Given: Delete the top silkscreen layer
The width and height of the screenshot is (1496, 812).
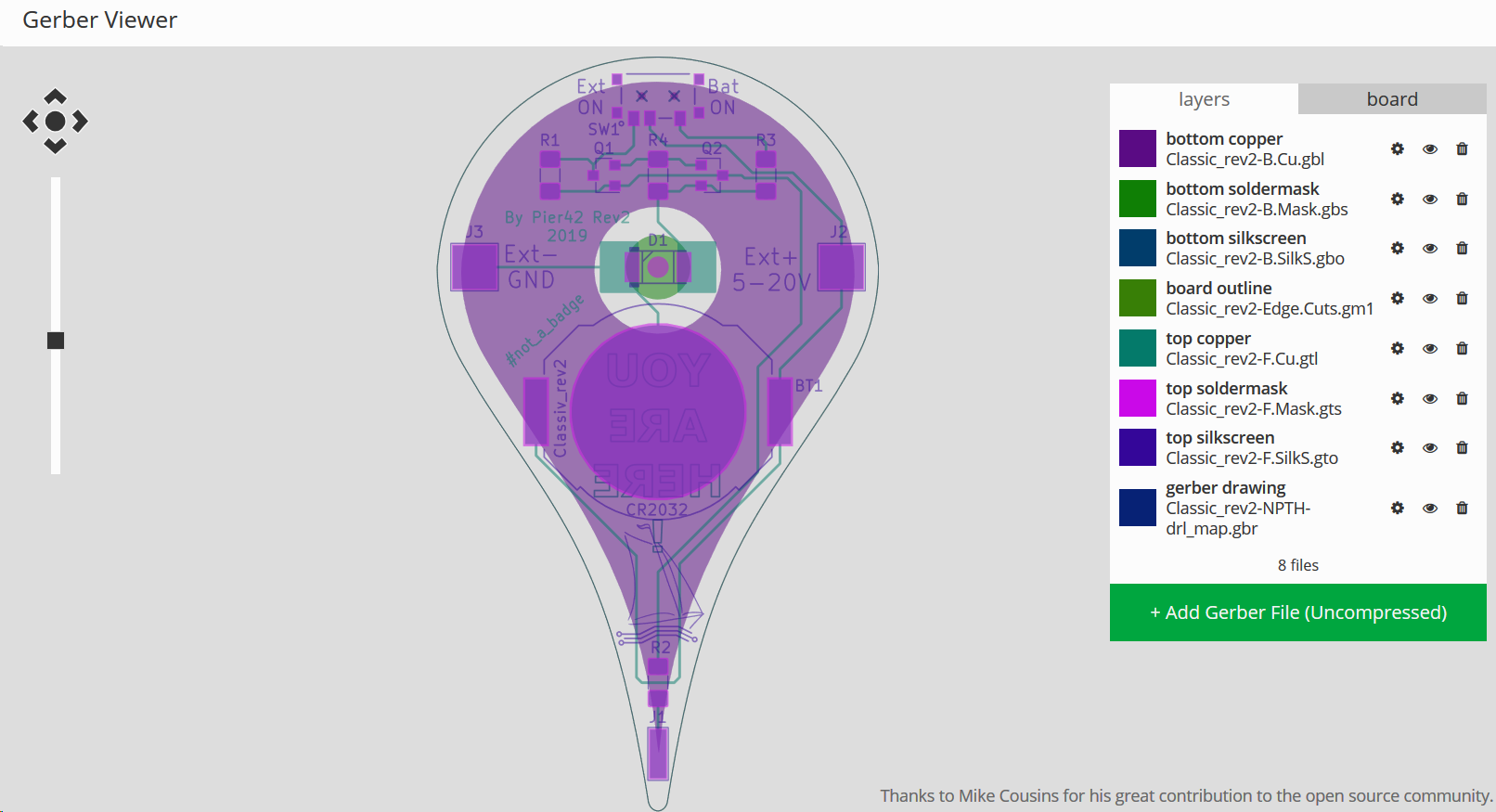Looking at the screenshot, I should 1463,448.
